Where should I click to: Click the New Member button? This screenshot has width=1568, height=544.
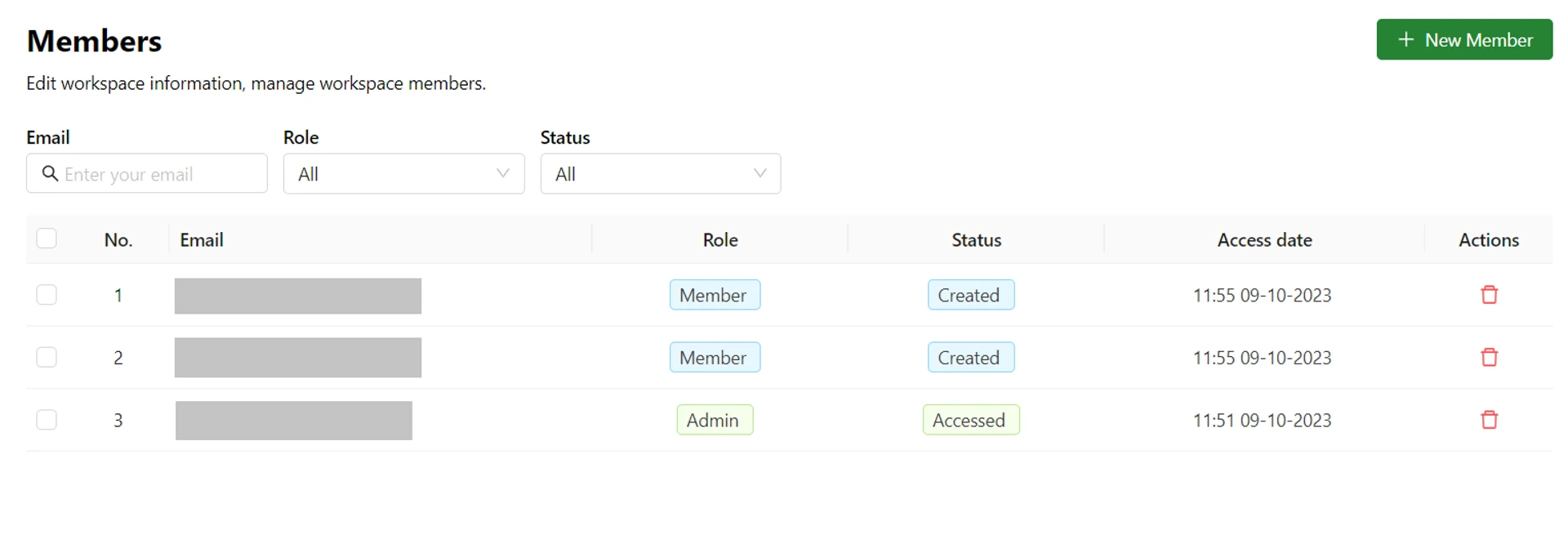(x=1463, y=40)
